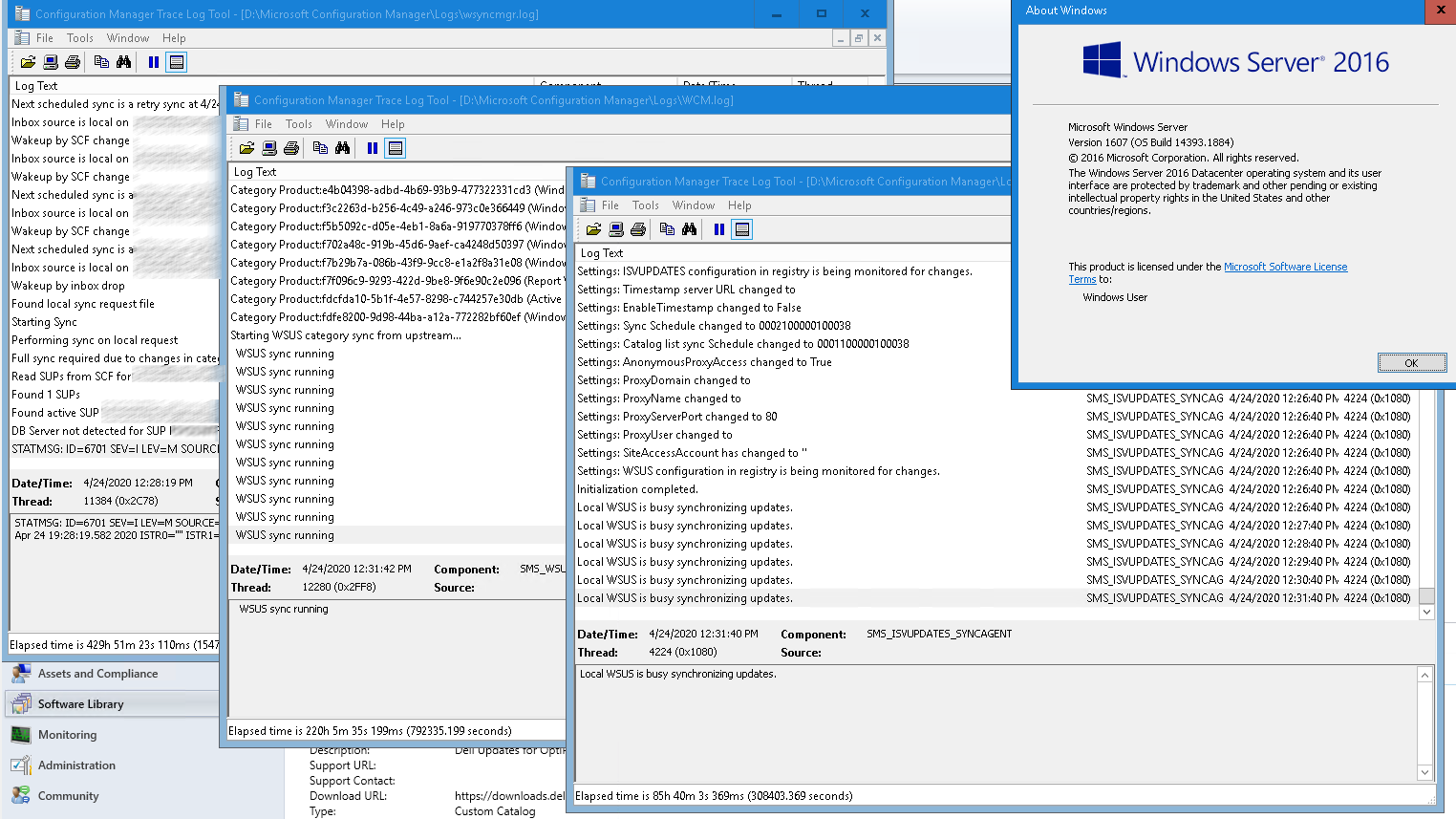Image resolution: width=1456 pixels, height=819 pixels.
Task: Toggle details pane button in WCM.log window
Action: tap(395, 148)
